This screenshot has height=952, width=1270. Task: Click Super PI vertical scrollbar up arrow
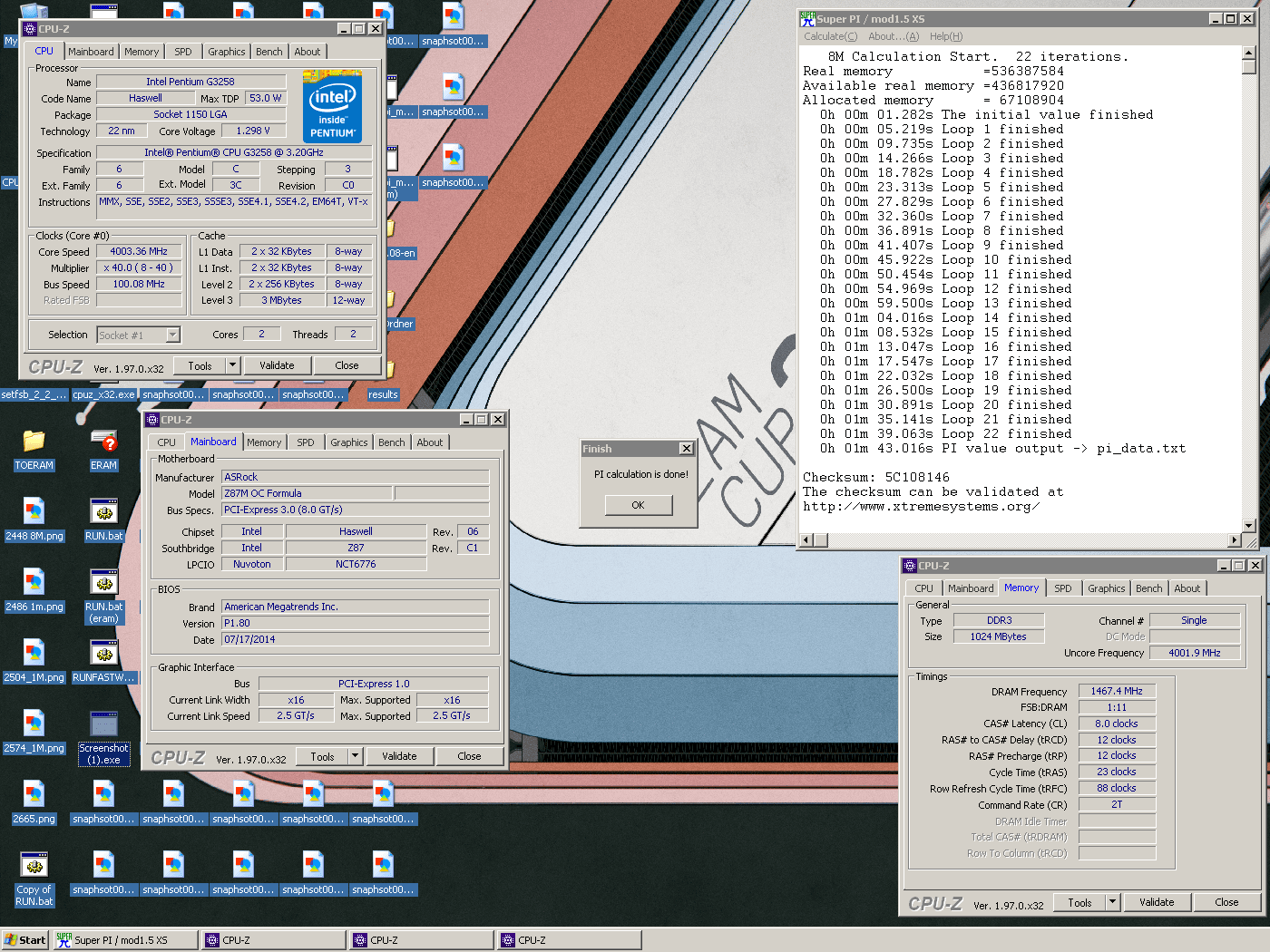(x=1249, y=53)
